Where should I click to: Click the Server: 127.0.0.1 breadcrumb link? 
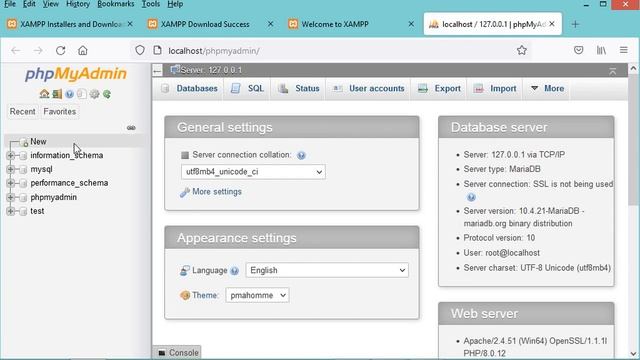click(211, 70)
